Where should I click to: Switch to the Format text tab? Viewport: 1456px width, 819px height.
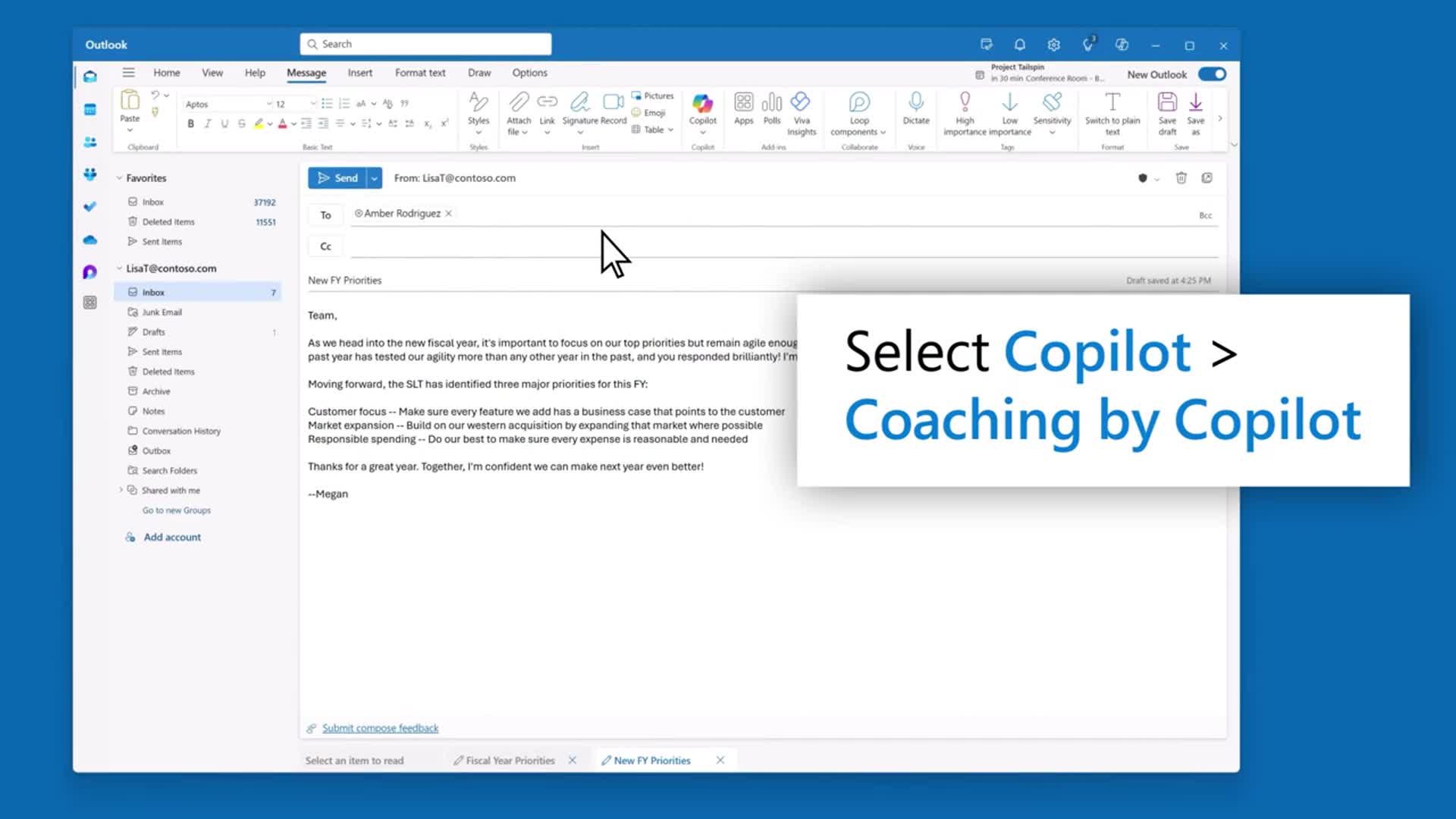(420, 73)
